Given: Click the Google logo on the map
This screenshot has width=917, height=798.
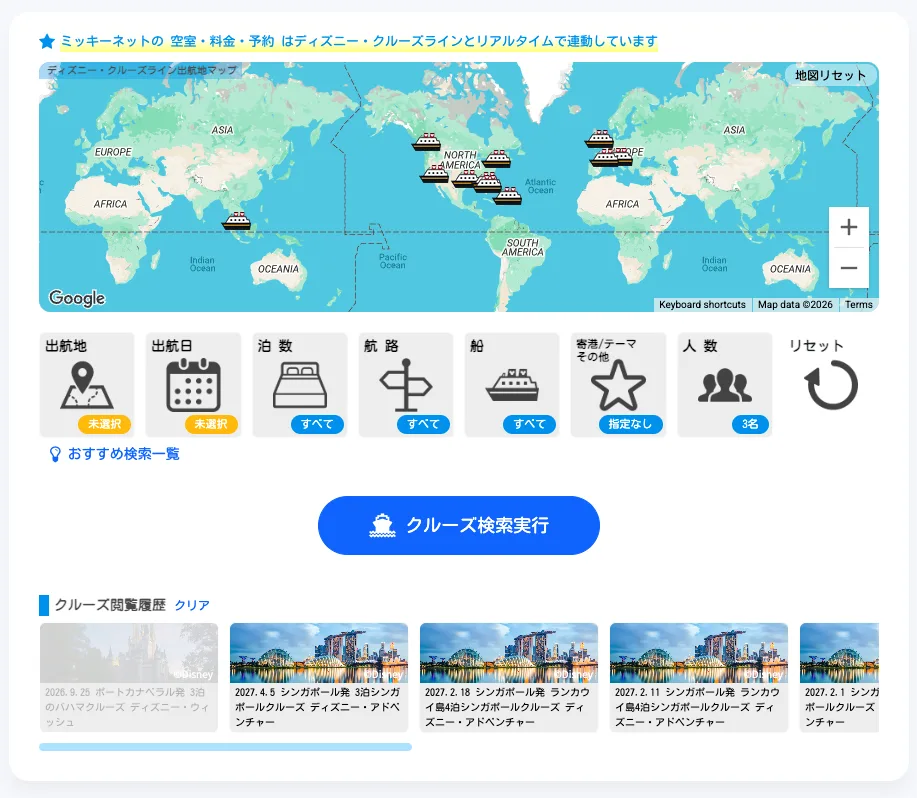Looking at the screenshot, I should click(x=77, y=298).
